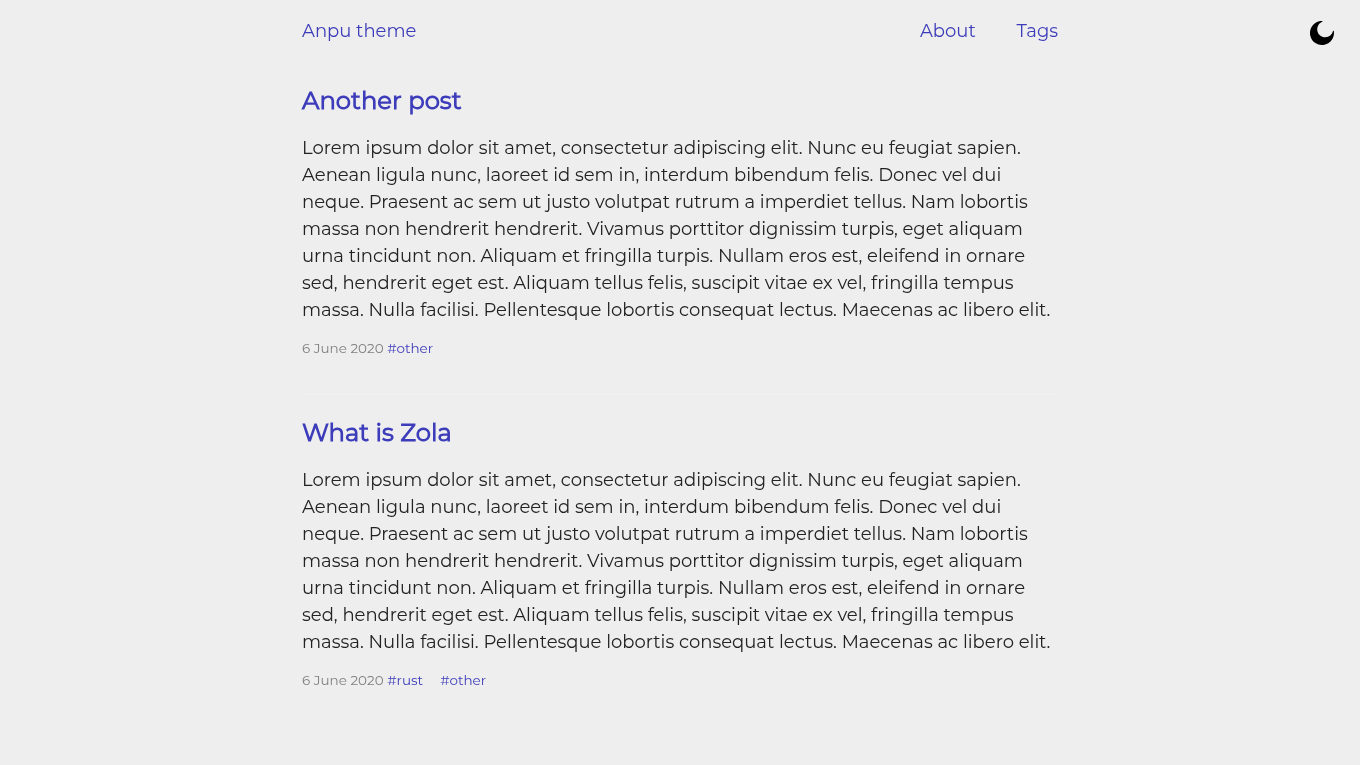
Task: Read the full What is Zola article
Action: pyautogui.click(x=376, y=433)
